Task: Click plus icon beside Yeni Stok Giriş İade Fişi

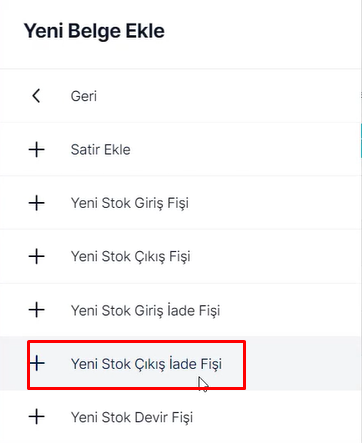Action: (36, 310)
